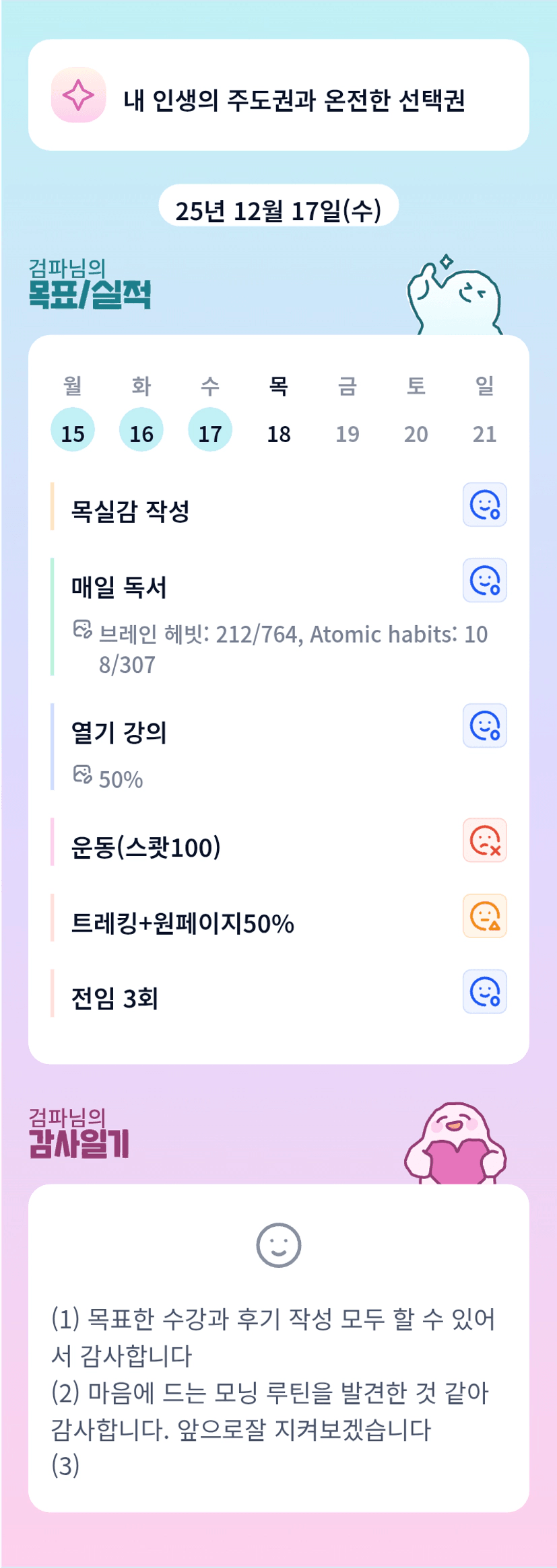Click the gratitude diary text entry
The width and height of the screenshot is (557, 1568).
point(273,1390)
